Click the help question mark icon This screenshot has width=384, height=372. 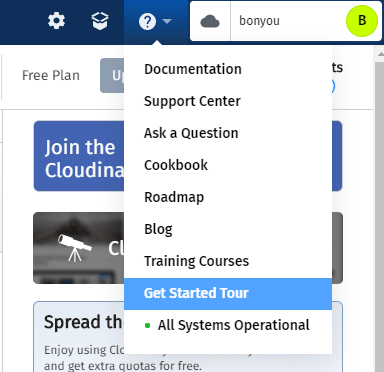pyautogui.click(x=147, y=22)
